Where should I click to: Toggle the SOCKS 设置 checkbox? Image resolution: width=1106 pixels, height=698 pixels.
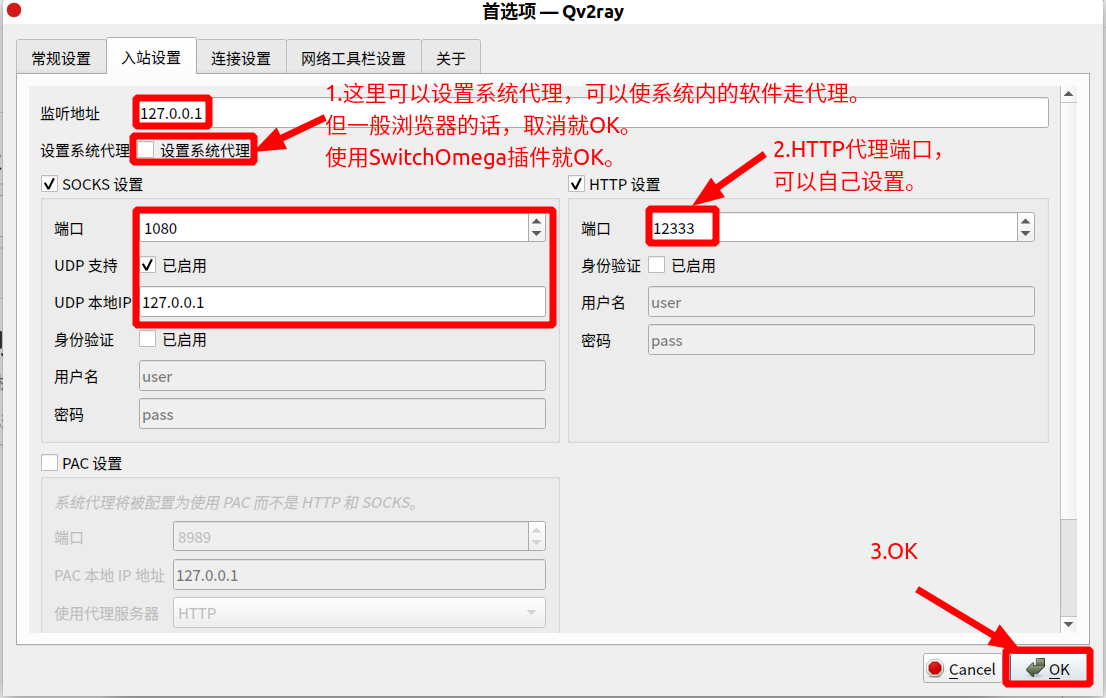pos(49,184)
